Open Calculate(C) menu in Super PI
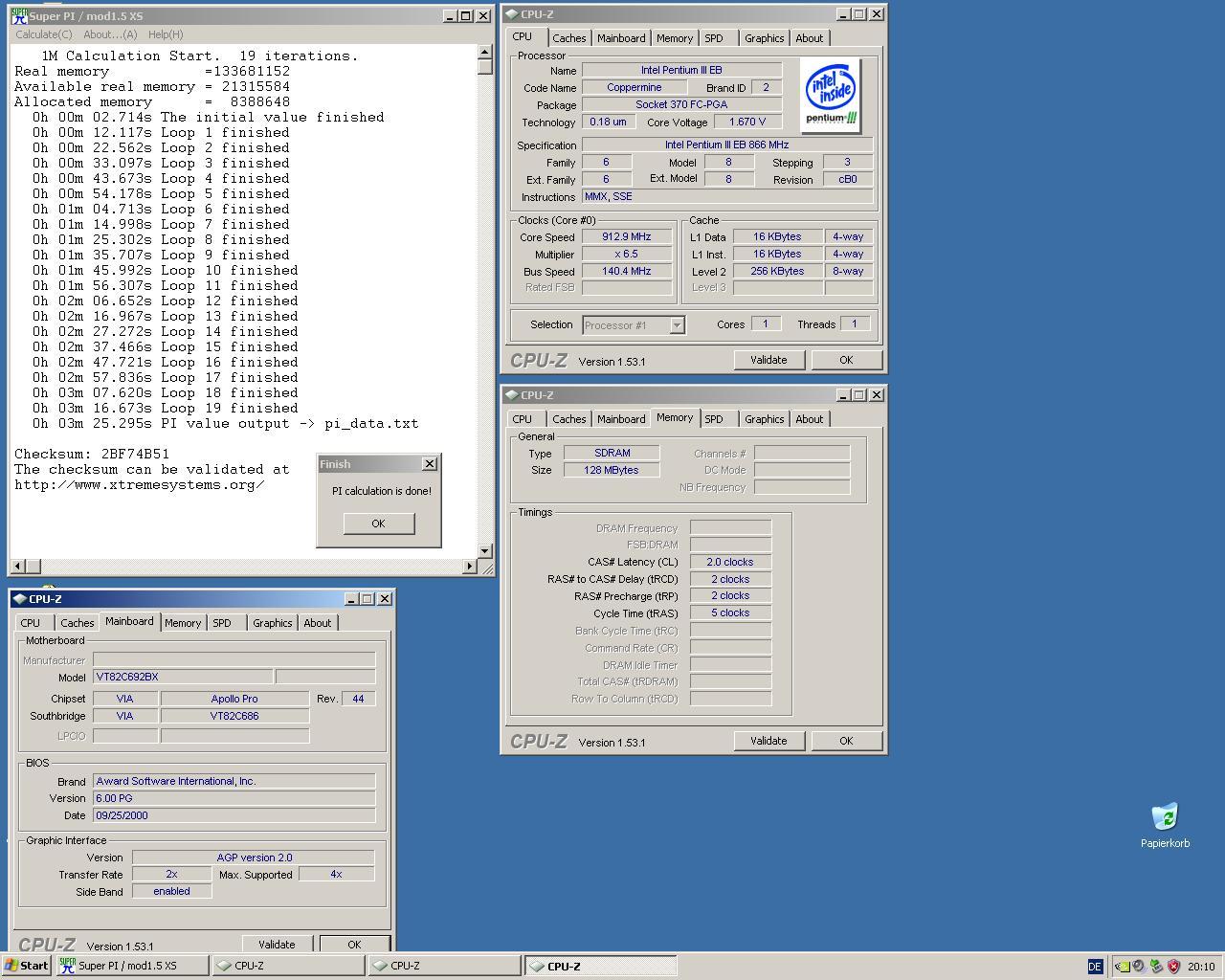This screenshot has width=1225, height=980. click(x=44, y=34)
